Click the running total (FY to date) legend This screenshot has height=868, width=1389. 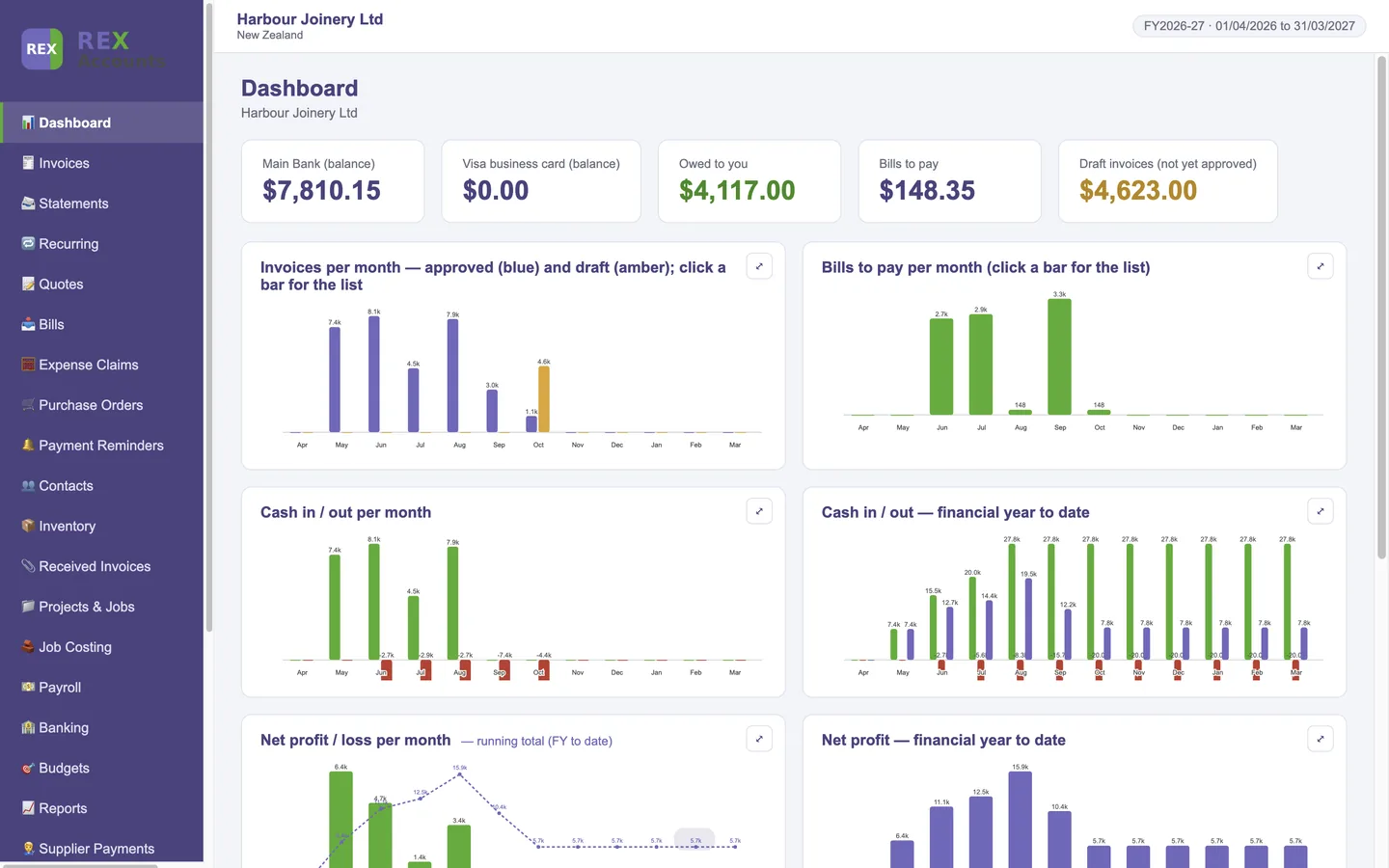(x=536, y=741)
